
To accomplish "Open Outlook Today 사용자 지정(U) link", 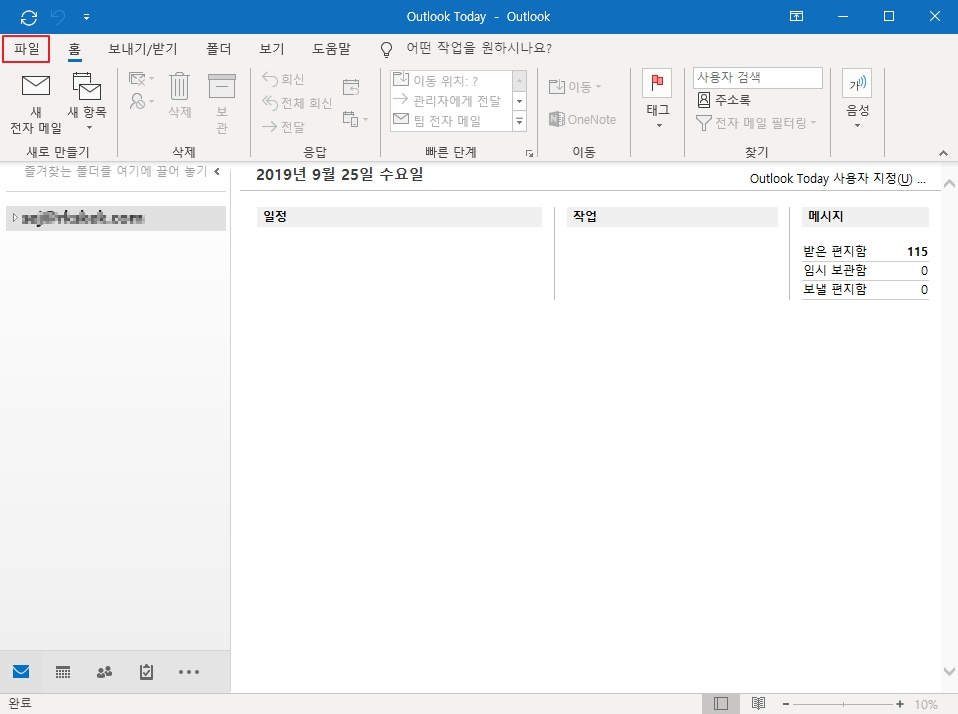I will tap(837, 179).
